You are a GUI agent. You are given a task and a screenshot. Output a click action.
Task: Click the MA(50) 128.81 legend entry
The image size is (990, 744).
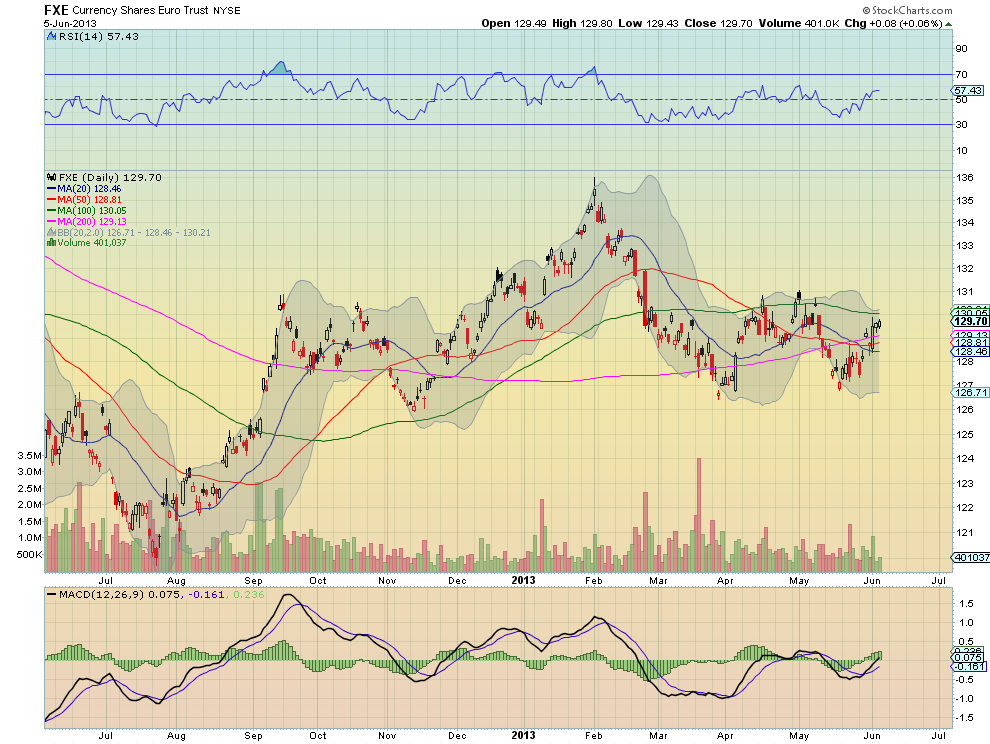(89, 200)
